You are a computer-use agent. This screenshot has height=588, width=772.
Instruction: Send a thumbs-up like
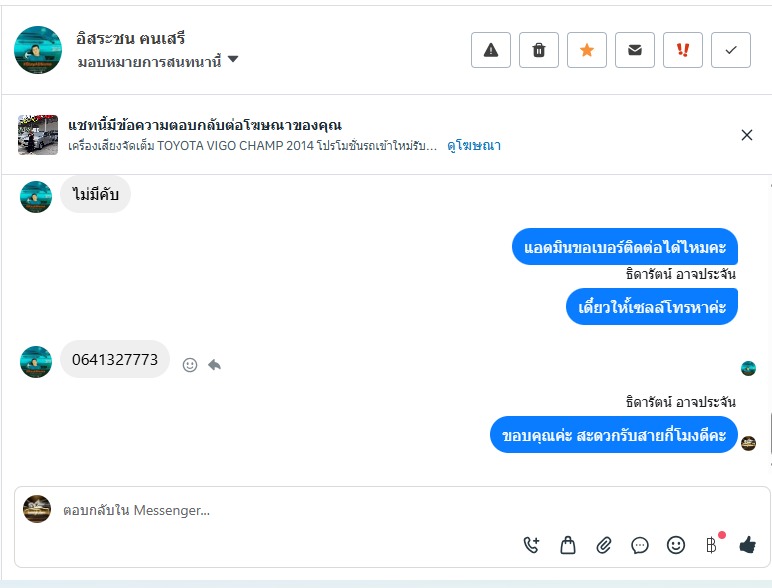pyautogui.click(x=747, y=545)
